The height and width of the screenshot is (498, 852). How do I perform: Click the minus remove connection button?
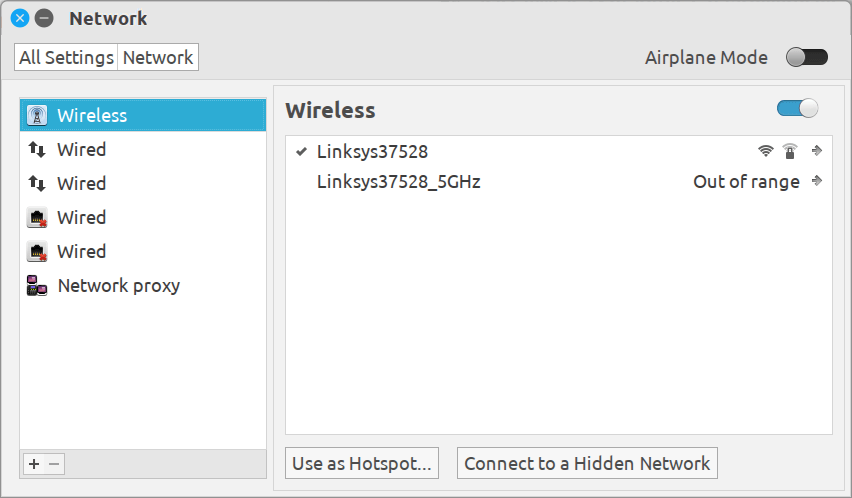click(55, 464)
